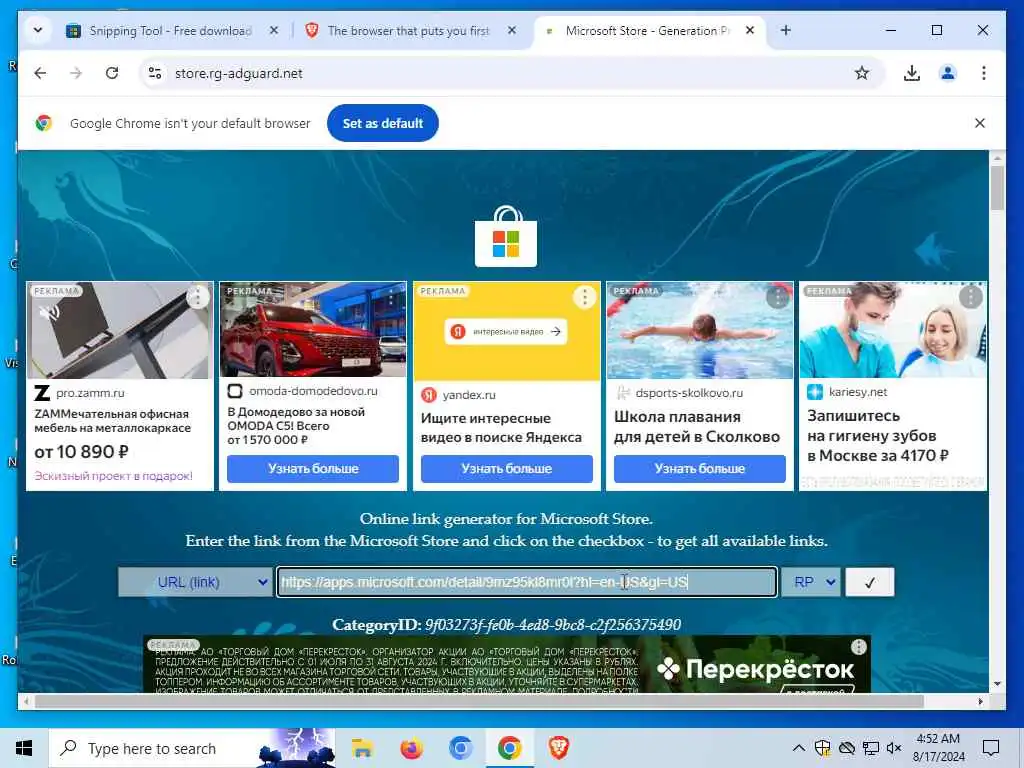Click the Microsoft Store link input field
Screen dimensions: 1024x768
526,582
